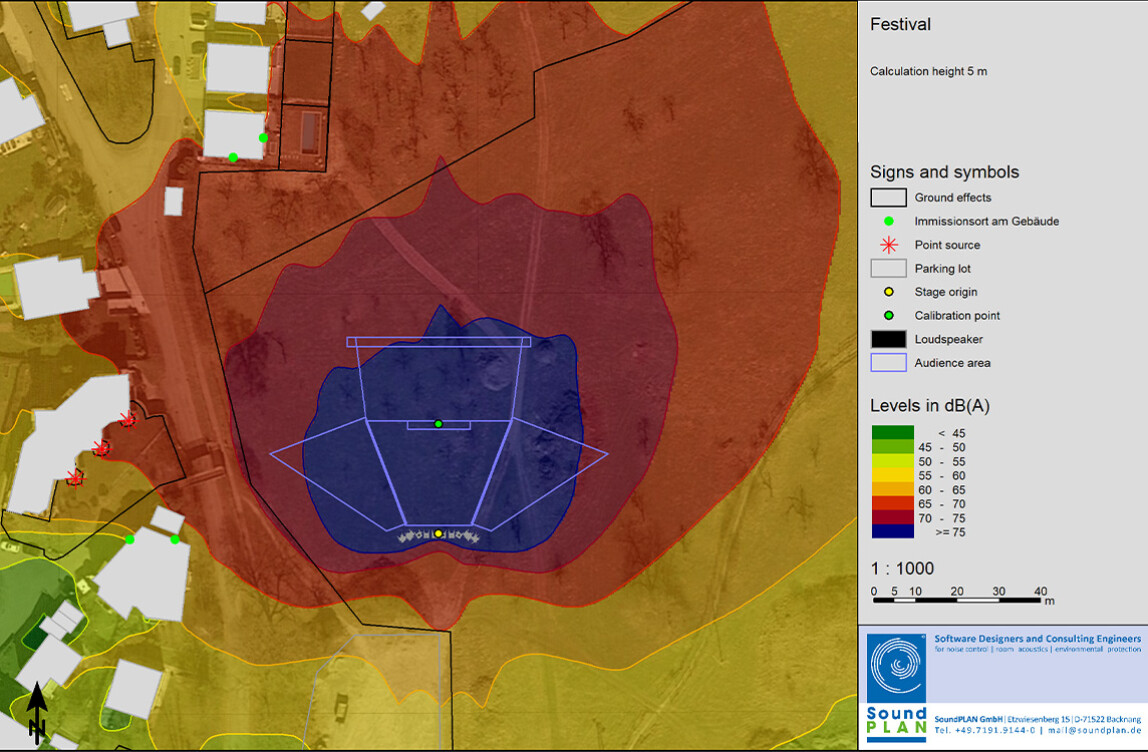Select the green calibration point on the map
The width and height of the screenshot is (1148, 752).
(438, 424)
